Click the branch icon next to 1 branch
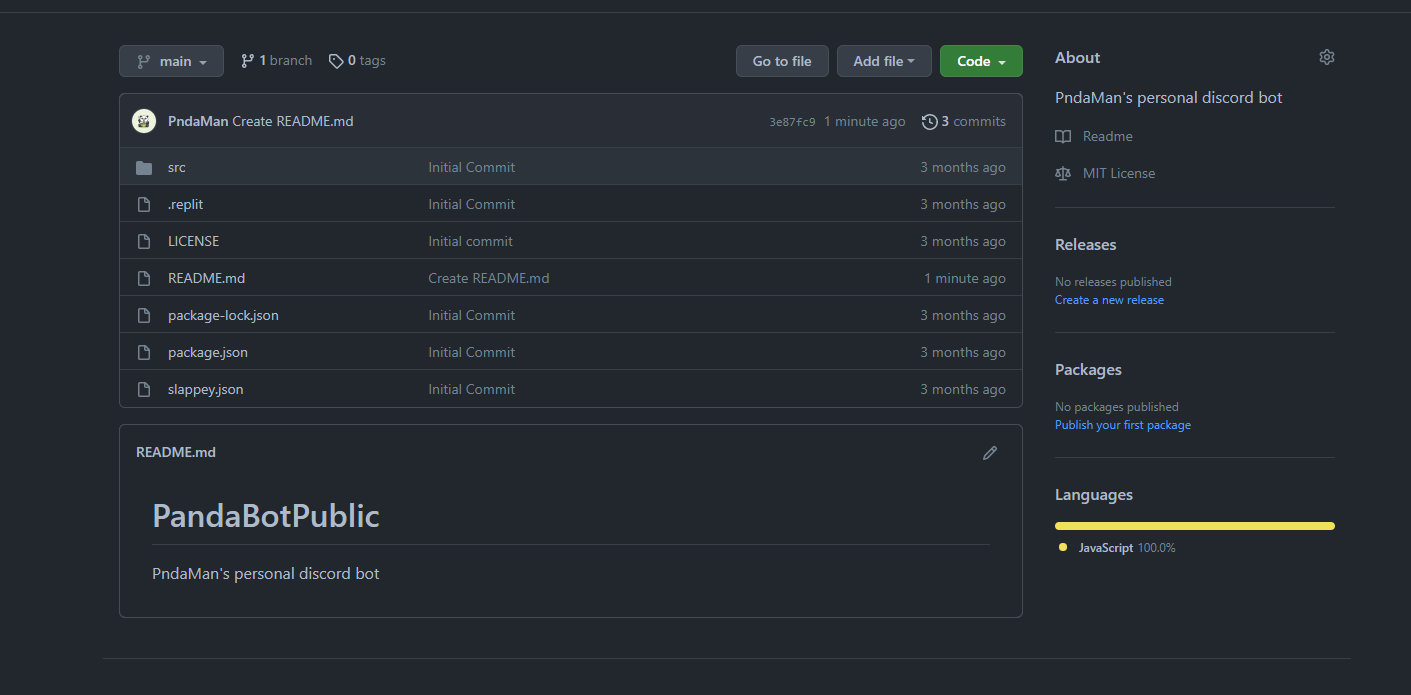Screen dimensions: 1411x695 point(247,61)
